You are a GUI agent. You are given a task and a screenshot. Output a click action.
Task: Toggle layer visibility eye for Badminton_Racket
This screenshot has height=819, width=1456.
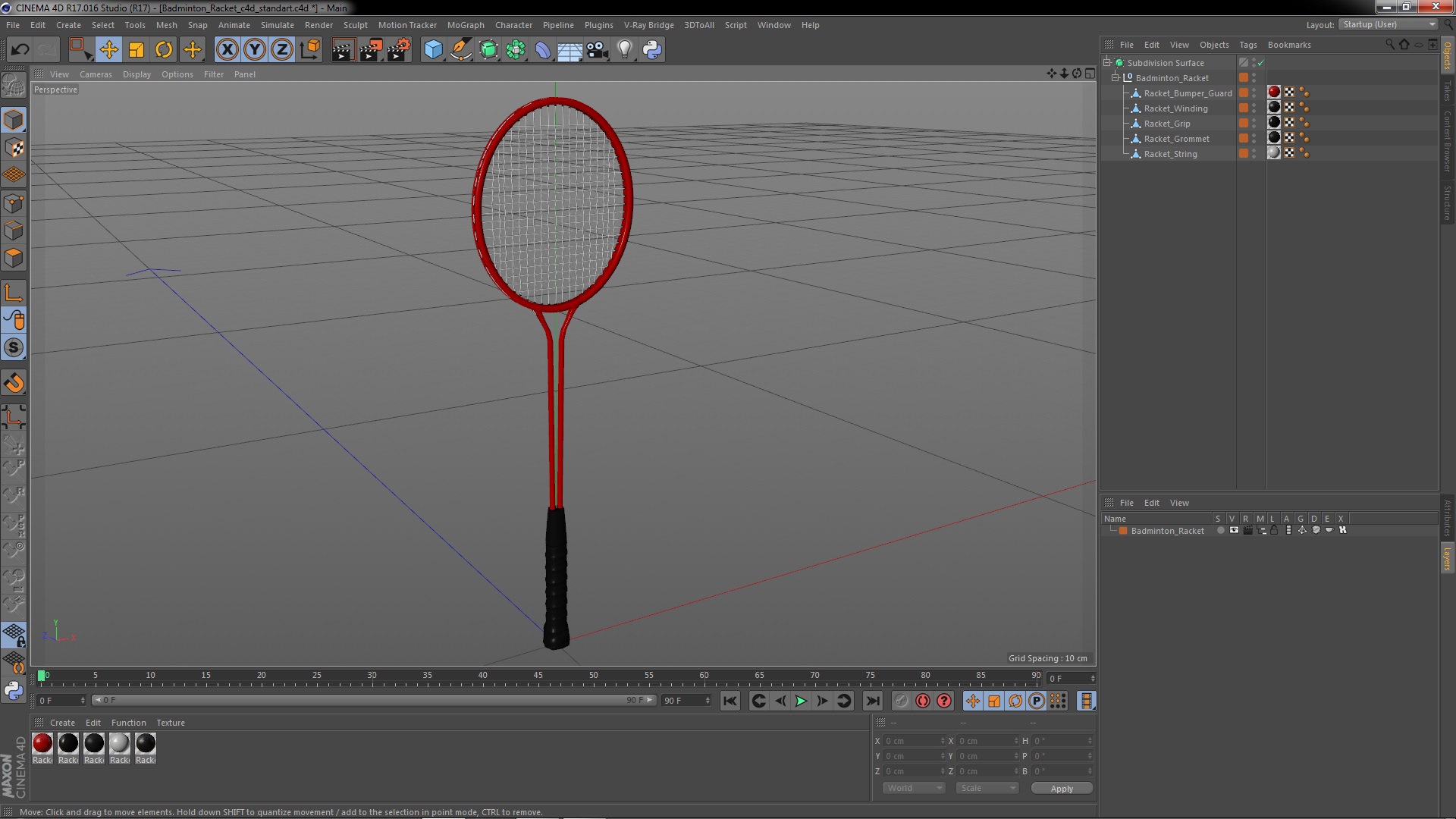1234,530
